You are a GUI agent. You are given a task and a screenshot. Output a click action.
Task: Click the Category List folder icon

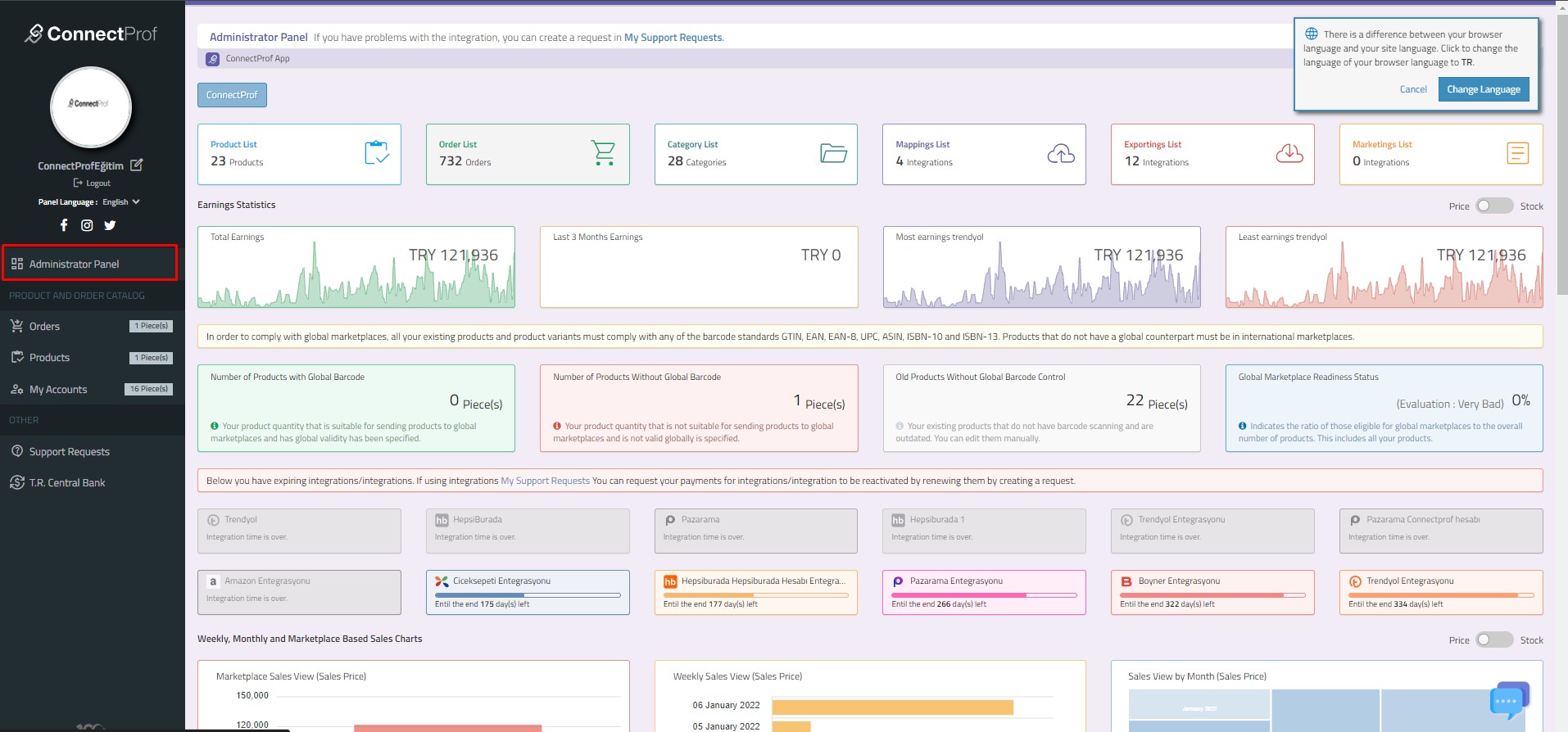(x=833, y=153)
